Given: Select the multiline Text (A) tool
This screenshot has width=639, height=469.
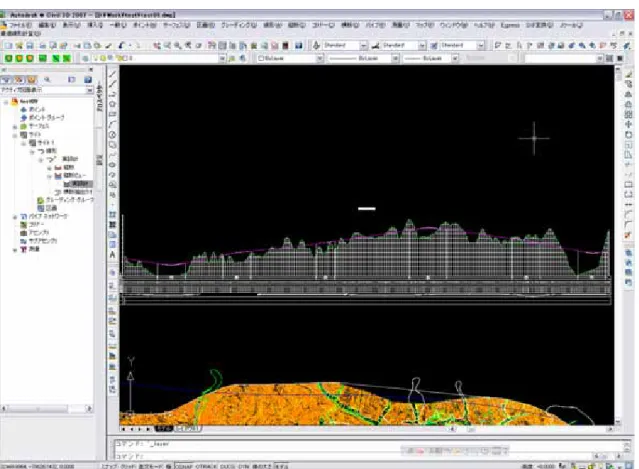Looking at the screenshot, I should click(x=112, y=255).
